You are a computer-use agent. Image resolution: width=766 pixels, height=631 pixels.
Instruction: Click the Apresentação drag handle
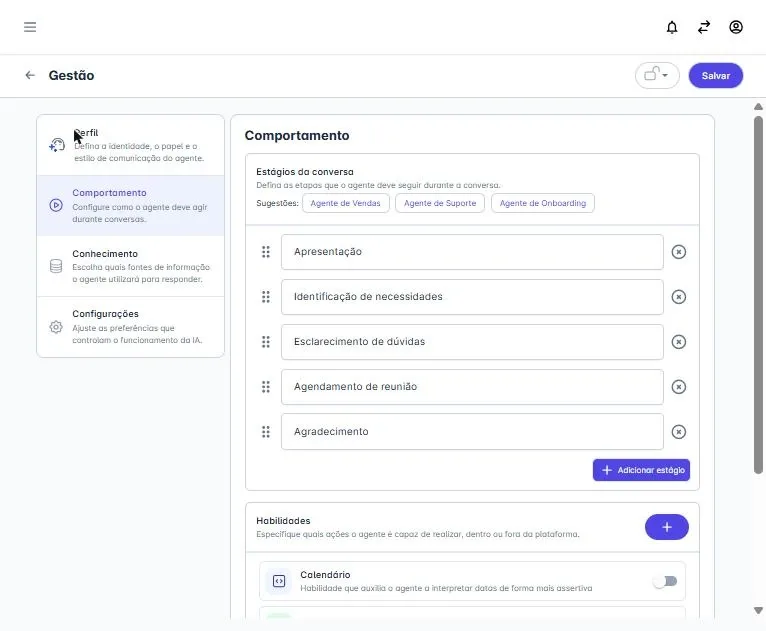pos(266,252)
